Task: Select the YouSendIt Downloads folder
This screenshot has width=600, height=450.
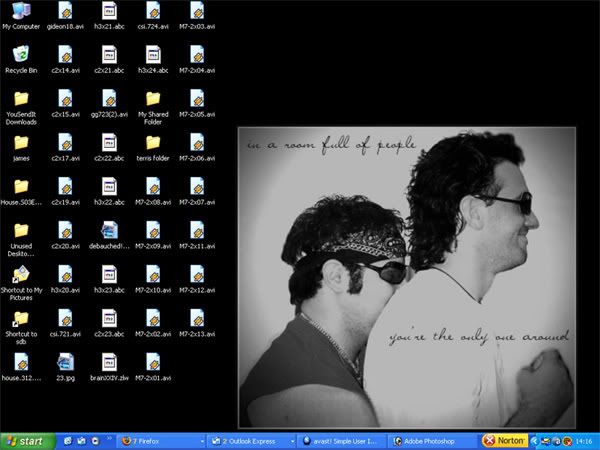Action: [x=21, y=98]
